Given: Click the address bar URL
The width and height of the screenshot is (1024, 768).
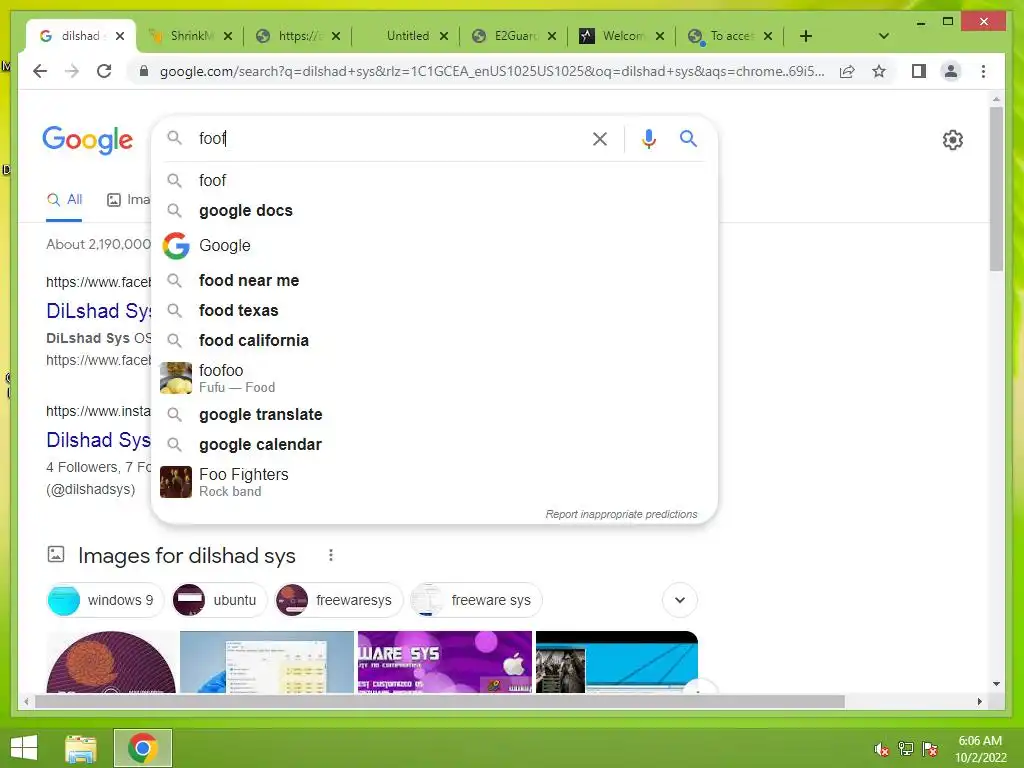Looking at the screenshot, I should [x=492, y=71].
